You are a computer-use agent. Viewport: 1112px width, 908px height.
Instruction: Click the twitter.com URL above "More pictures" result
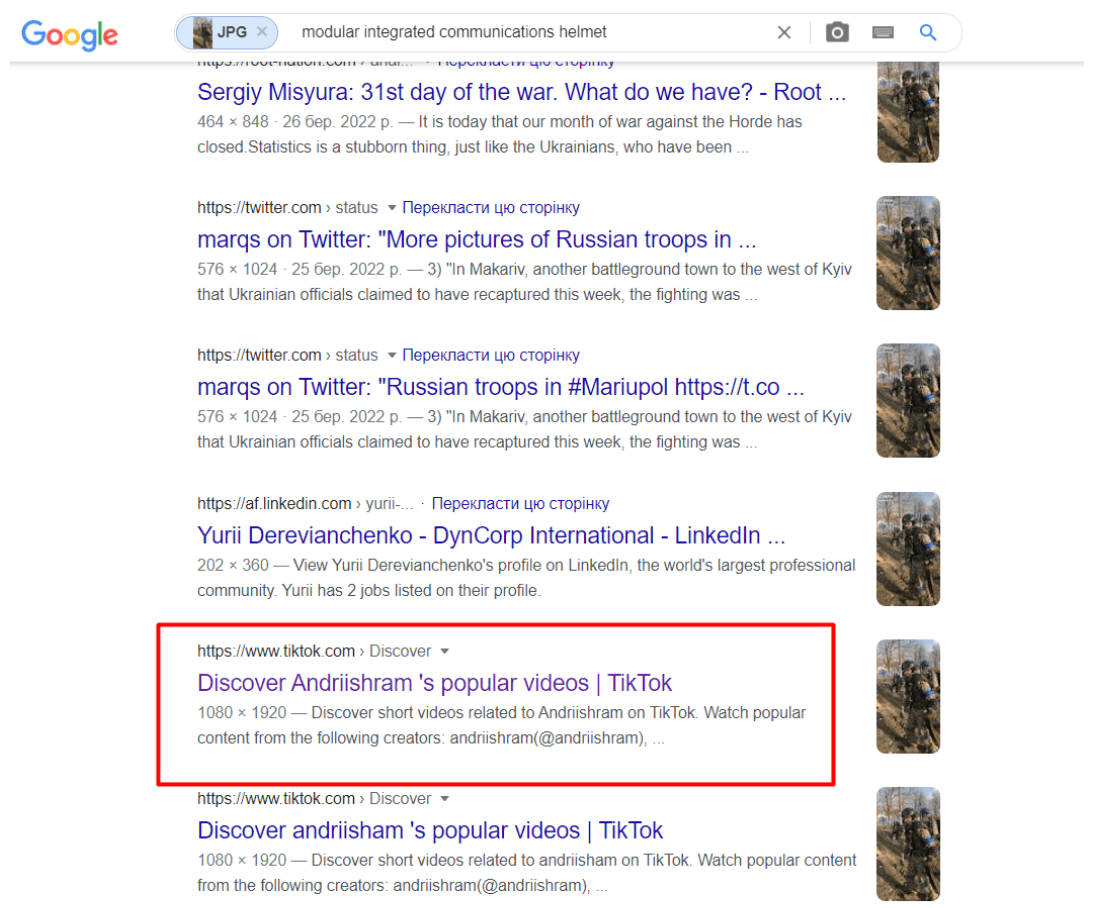click(259, 208)
